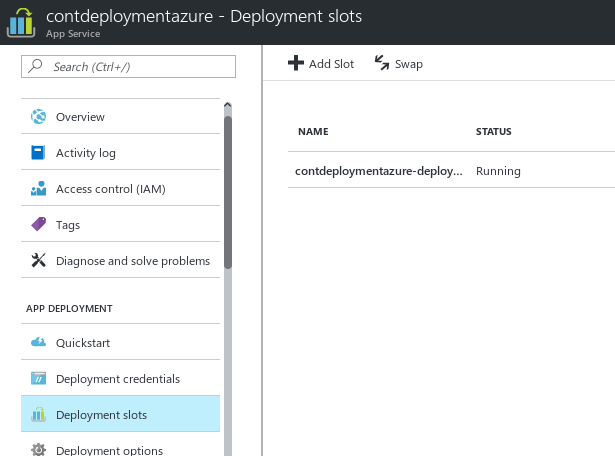This screenshot has width=615, height=456.
Task: Click the Access control people icon
Action: coord(39,189)
